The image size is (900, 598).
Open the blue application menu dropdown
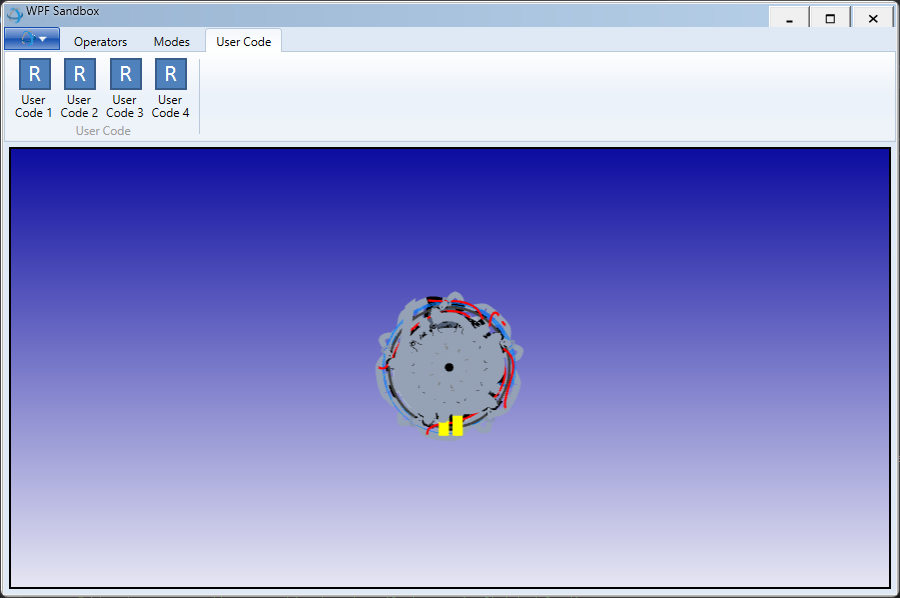pos(32,39)
